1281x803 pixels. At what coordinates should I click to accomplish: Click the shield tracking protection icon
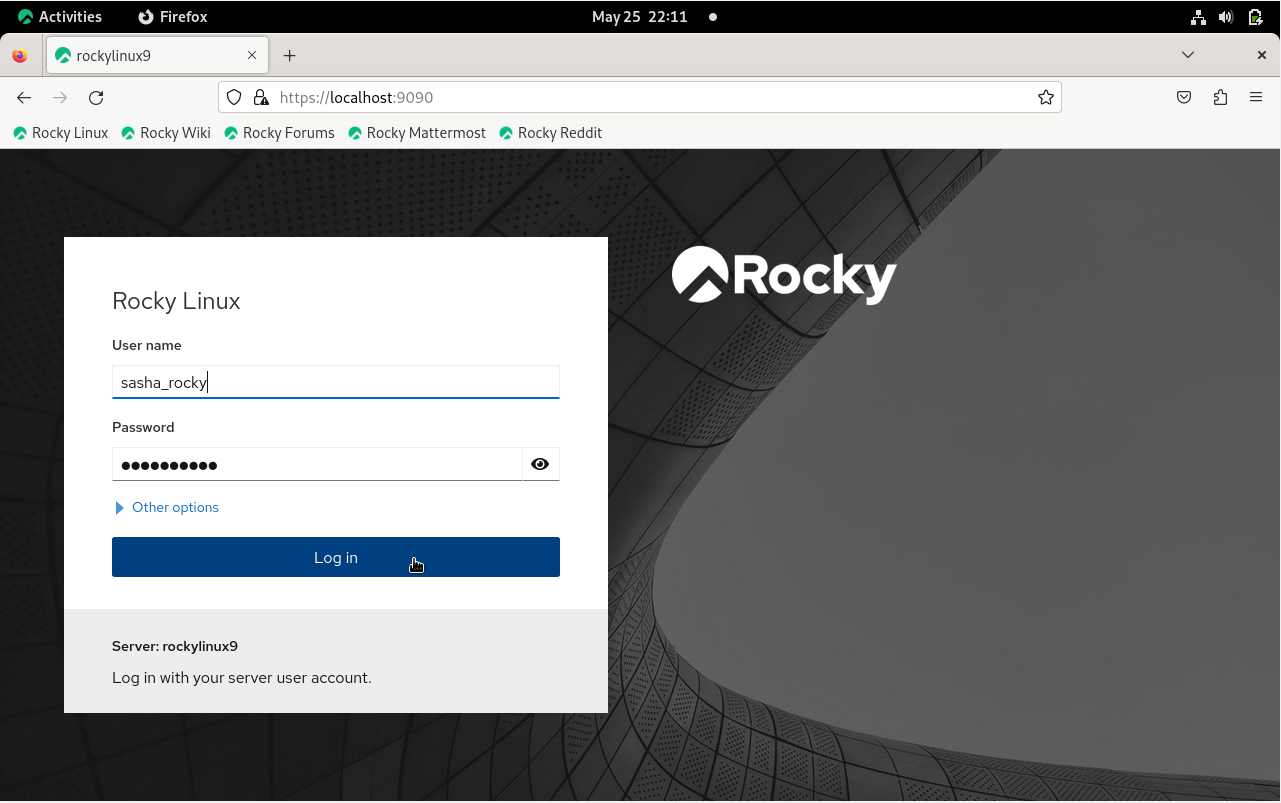pos(234,97)
